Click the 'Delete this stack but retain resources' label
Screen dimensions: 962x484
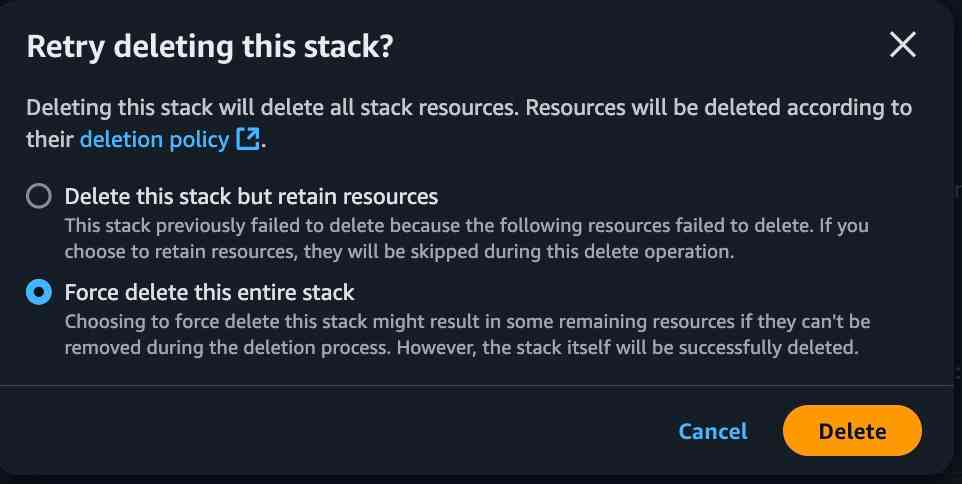(251, 196)
